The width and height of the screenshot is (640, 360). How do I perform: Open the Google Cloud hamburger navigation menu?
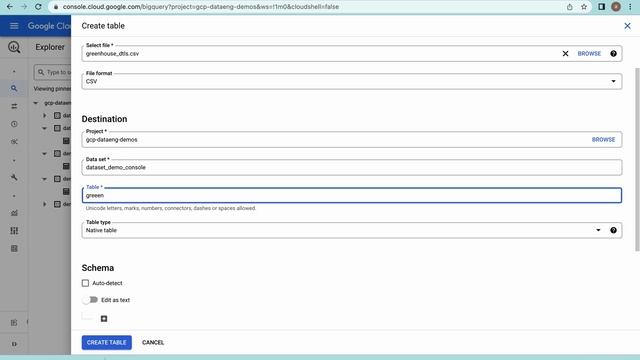14,26
